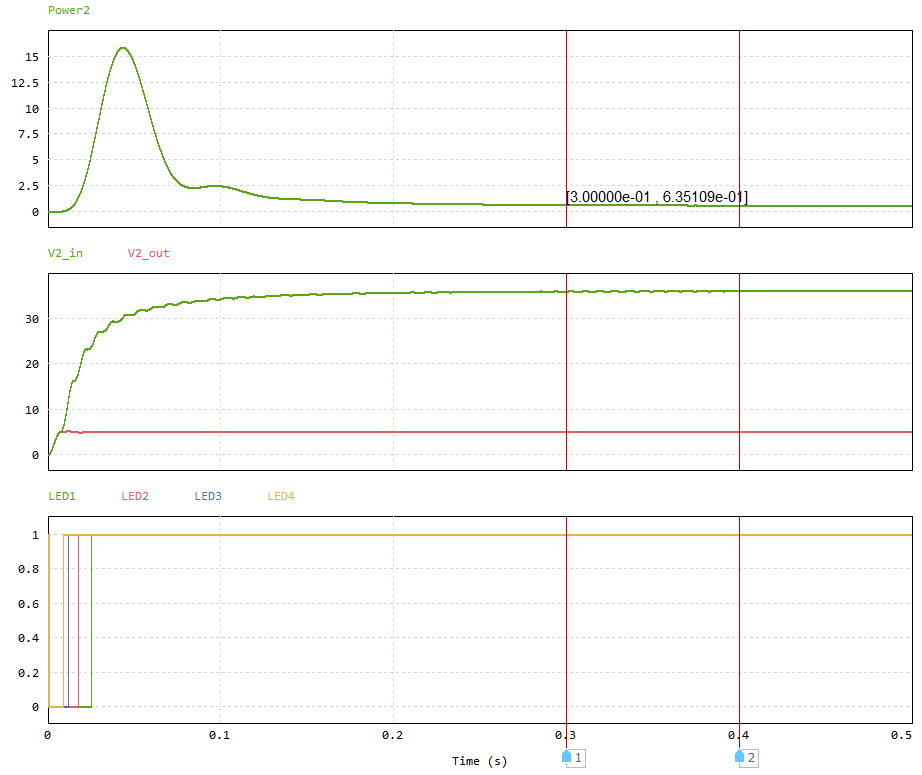This screenshot has height=775, width=922.
Task: Click the 0.8 tick on LED y-axis
Action: pos(29,570)
